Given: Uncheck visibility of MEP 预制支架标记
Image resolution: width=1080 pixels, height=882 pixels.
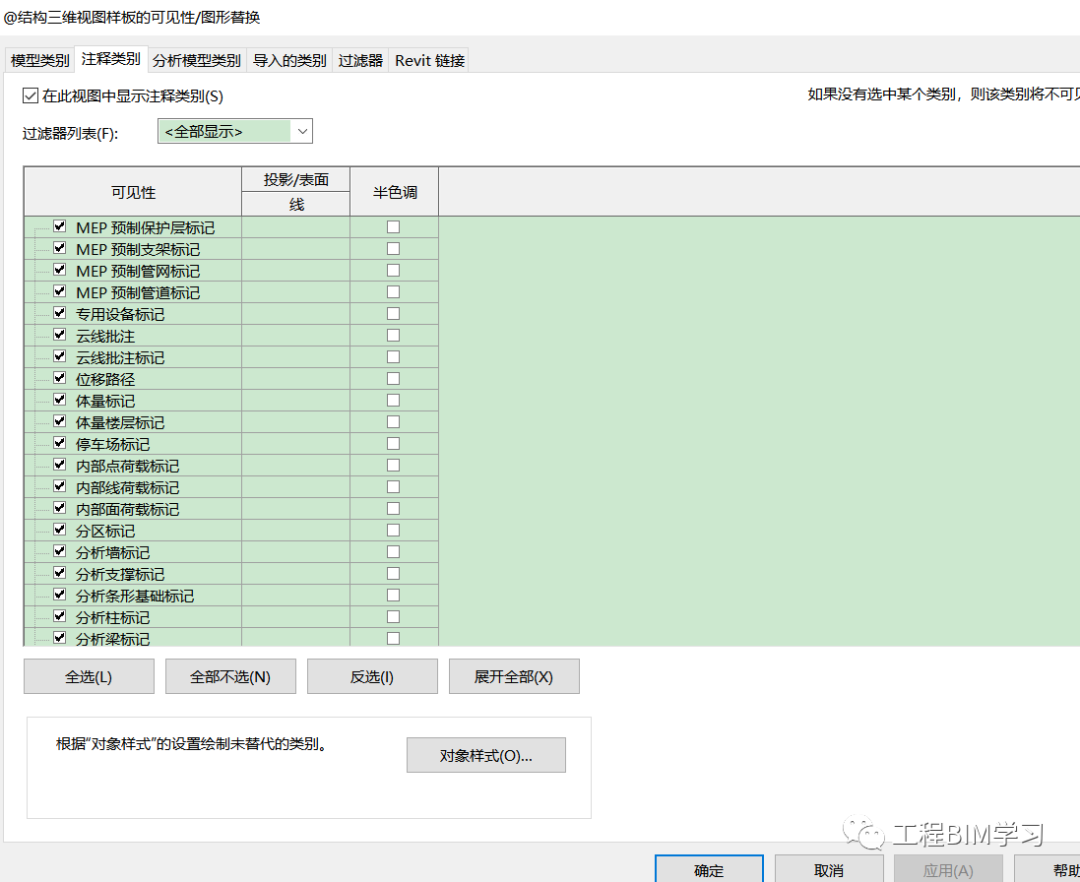Looking at the screenshot, I should [x=59, y=248].
